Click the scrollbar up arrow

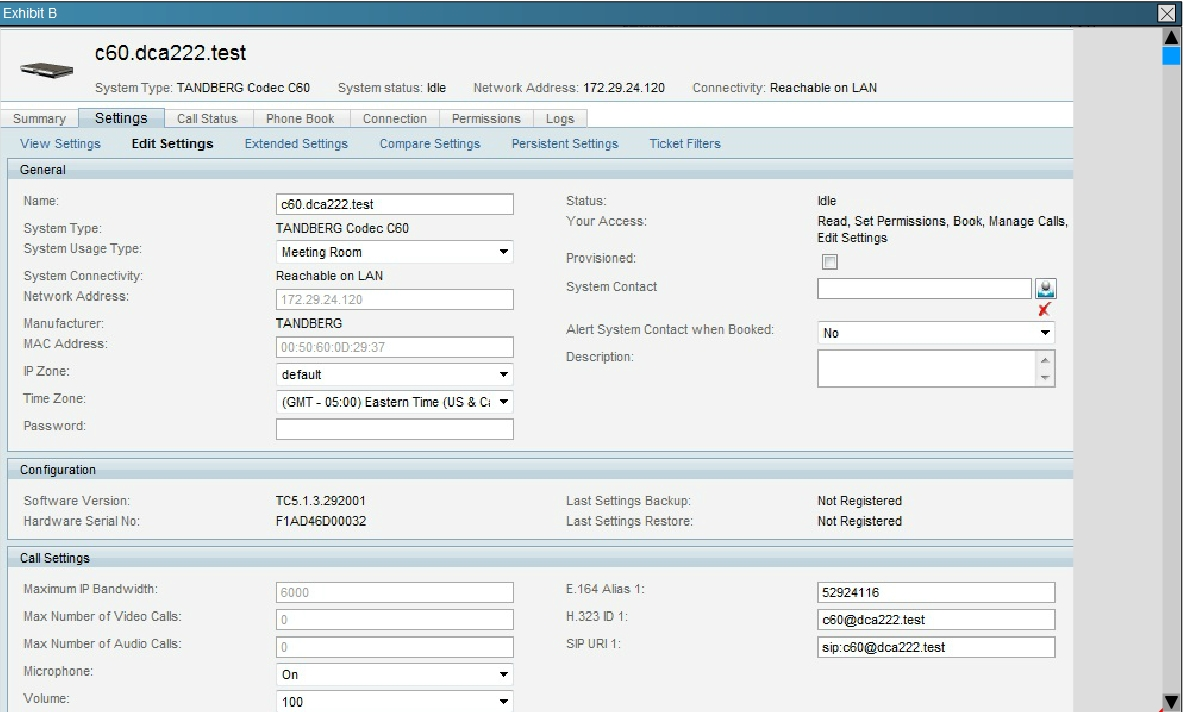[x=1170, y=36]
